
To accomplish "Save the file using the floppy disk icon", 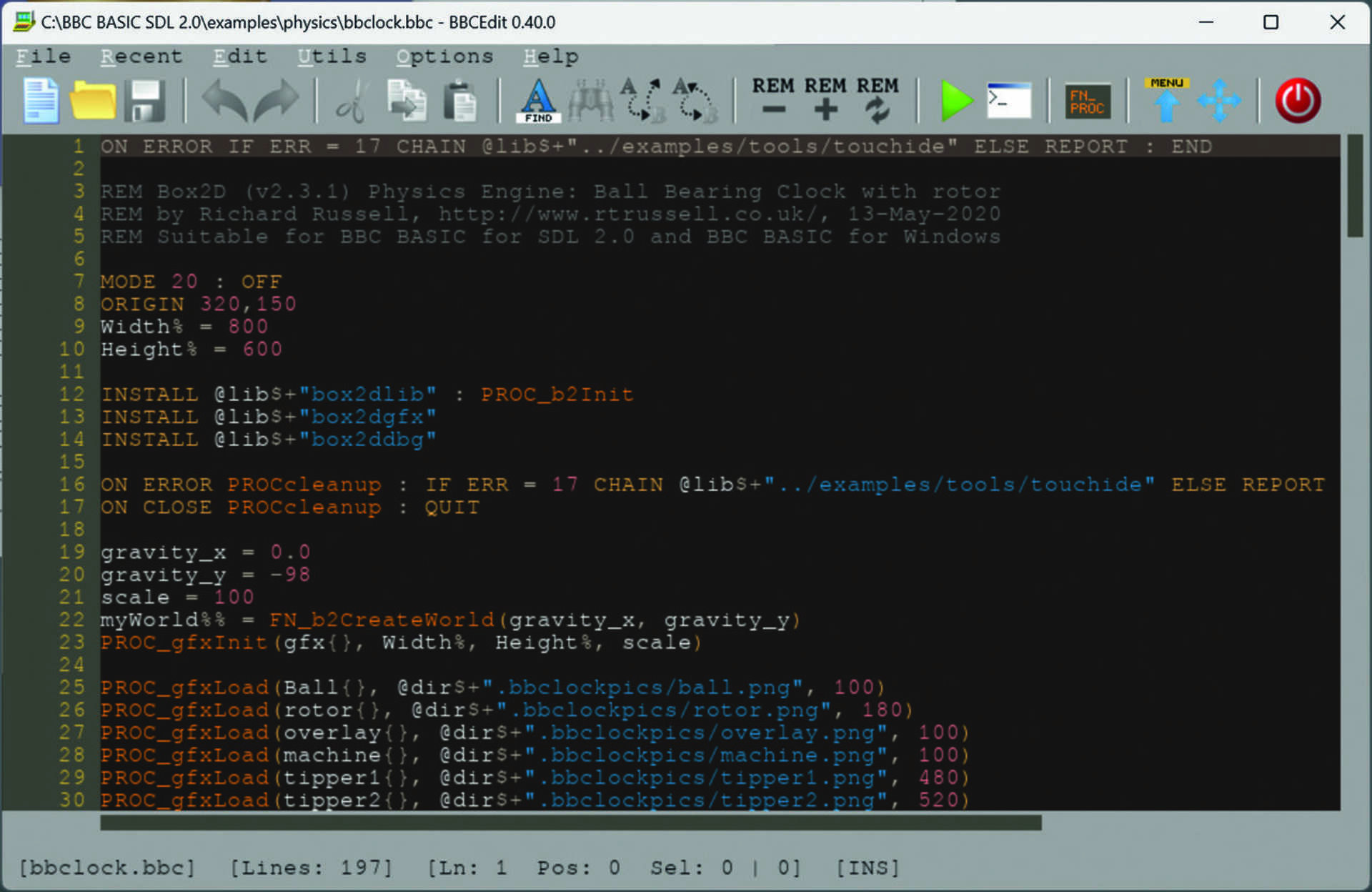I will coord(145,101).
